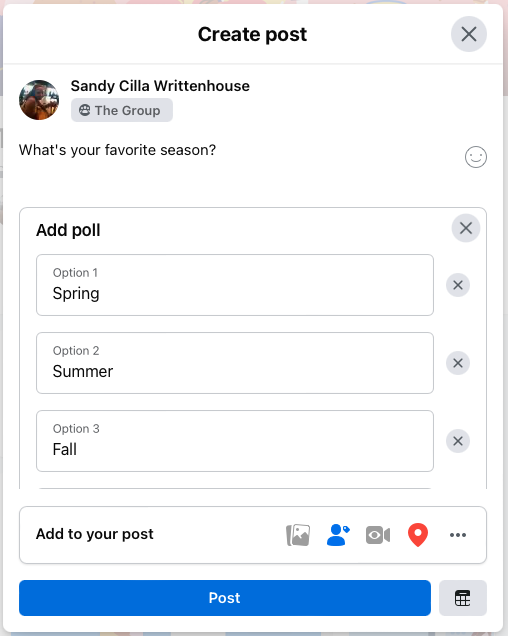Add a photo or video to post

pyautogui.click(x=298, y=535)
